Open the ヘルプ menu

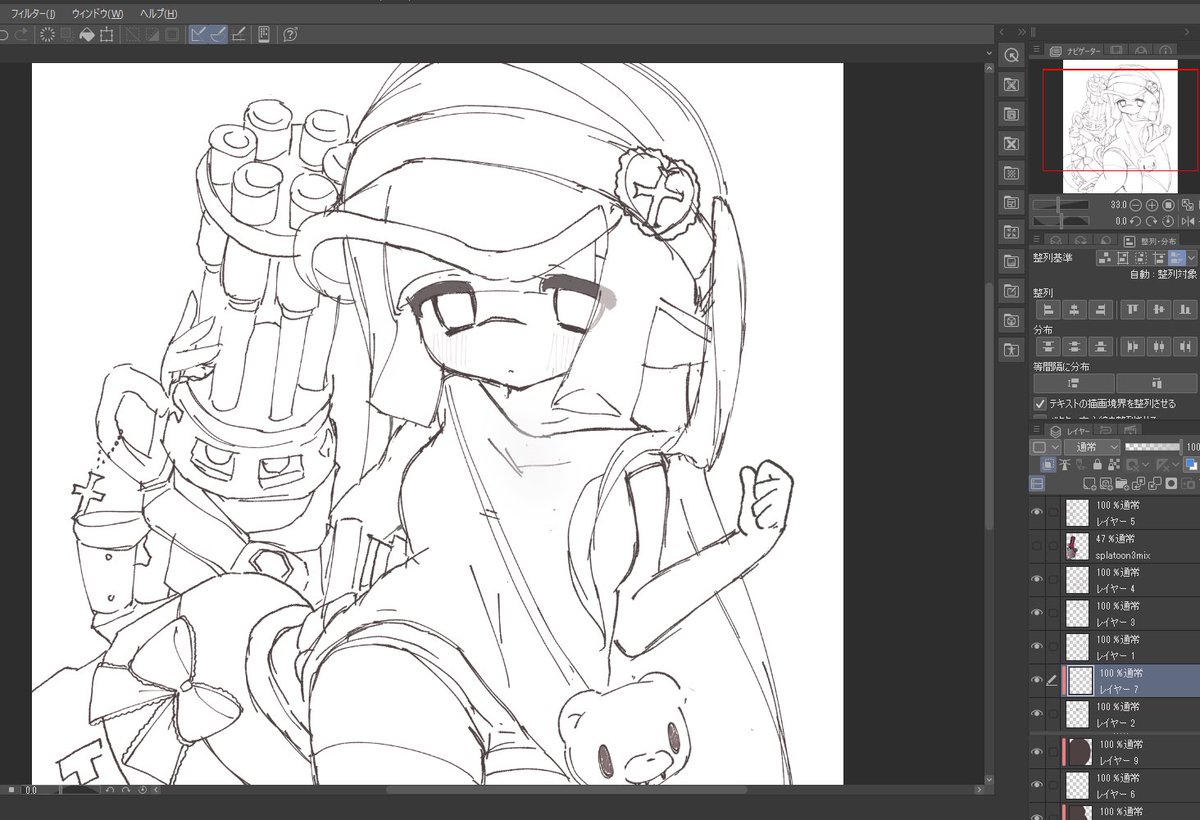[159, 14]
